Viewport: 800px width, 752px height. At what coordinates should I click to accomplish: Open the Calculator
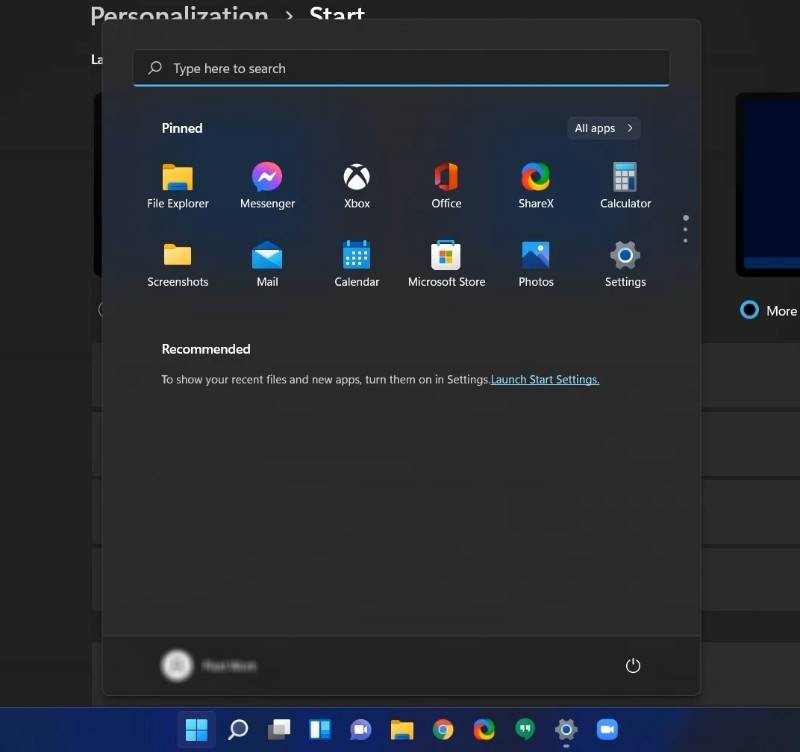tap(624, 178)
